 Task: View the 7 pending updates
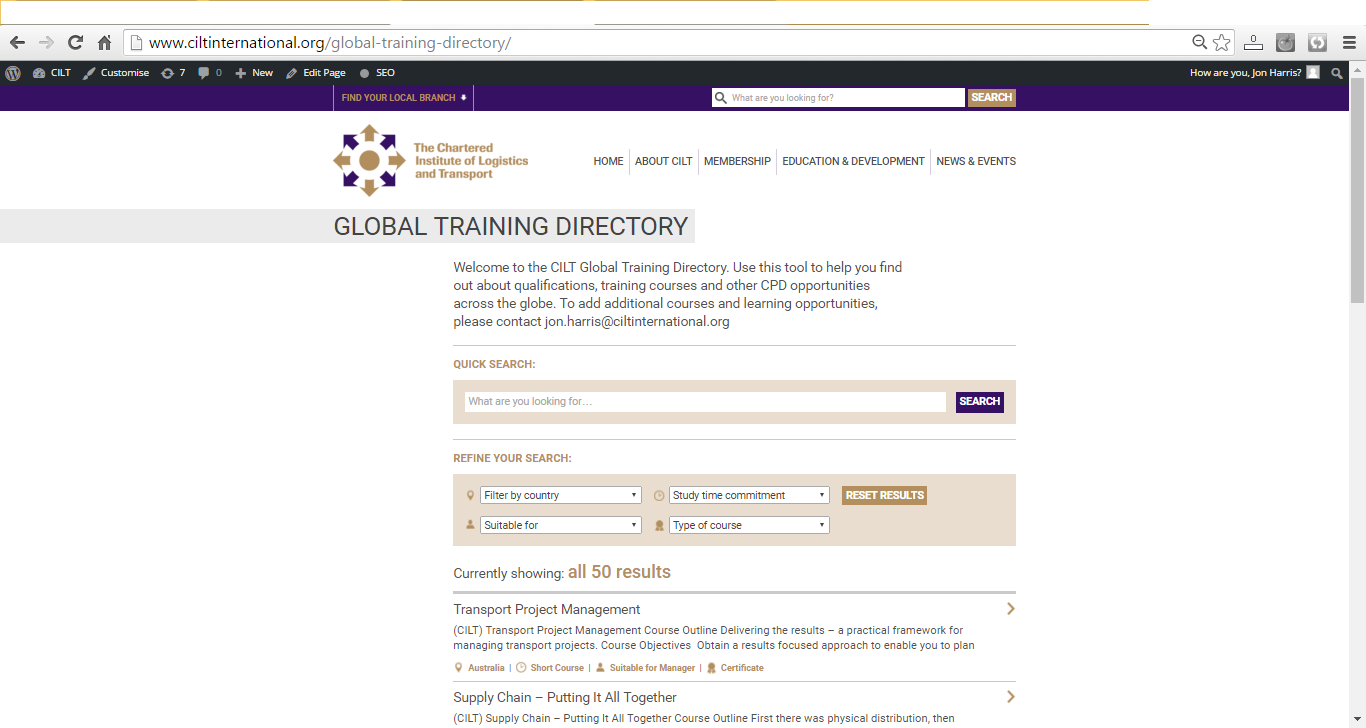tap(173, 73)
